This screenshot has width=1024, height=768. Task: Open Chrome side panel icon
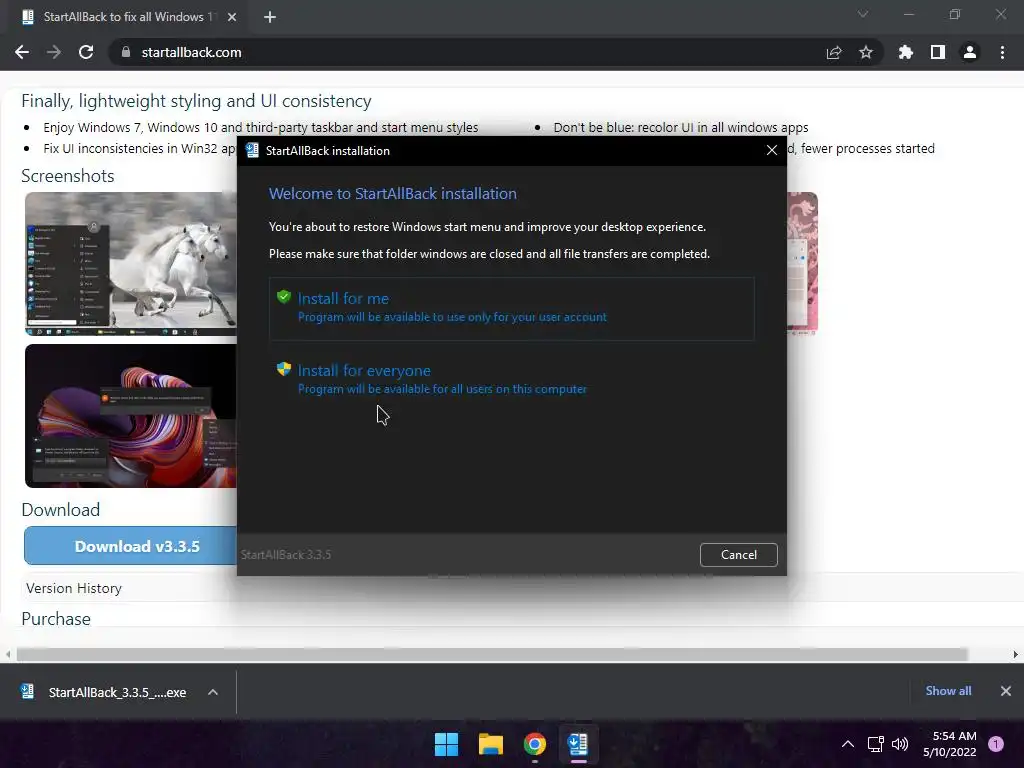(x=938, y=52)
